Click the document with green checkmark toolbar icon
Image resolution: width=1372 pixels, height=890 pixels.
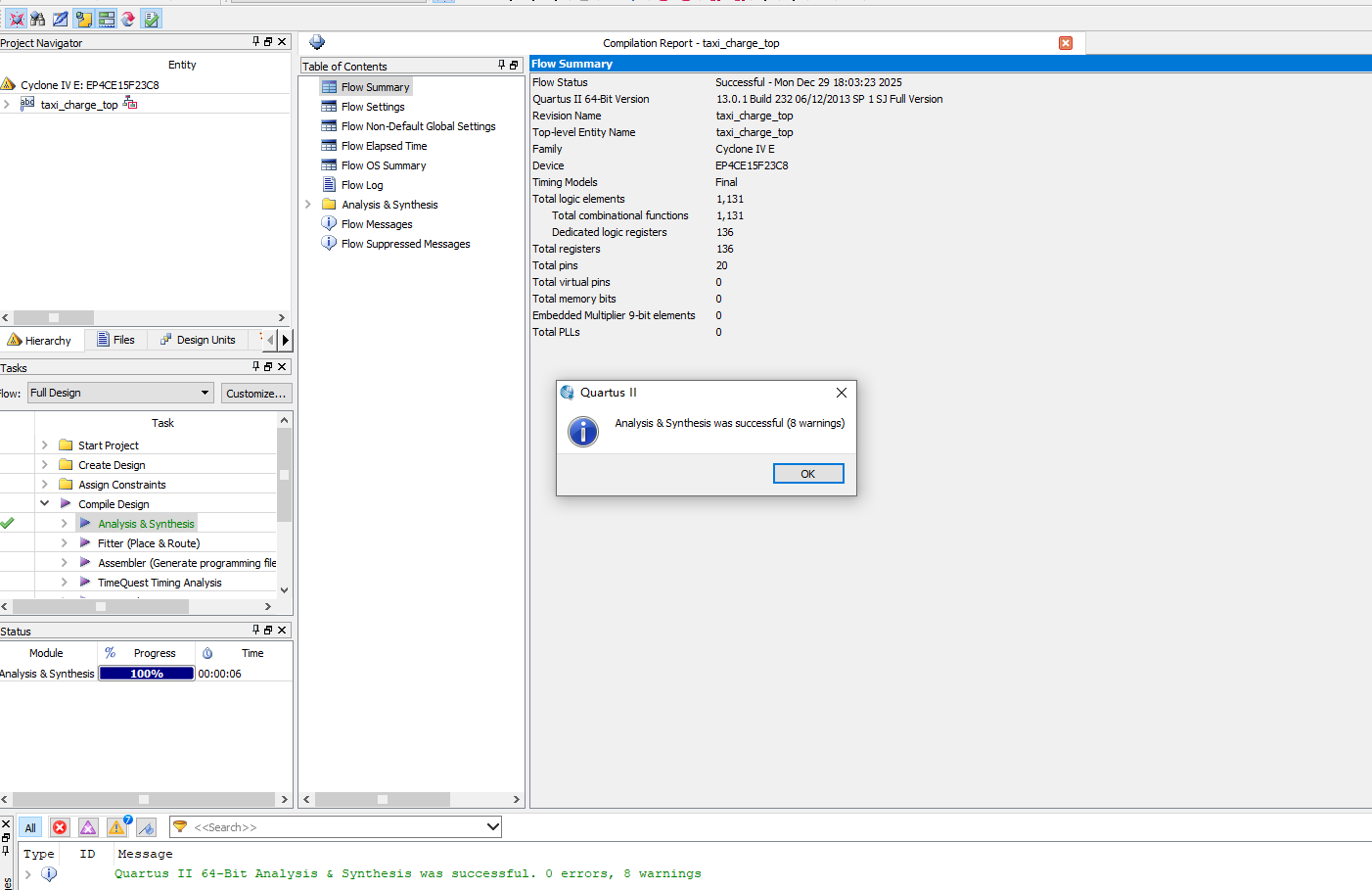click(x=151, y=19)
